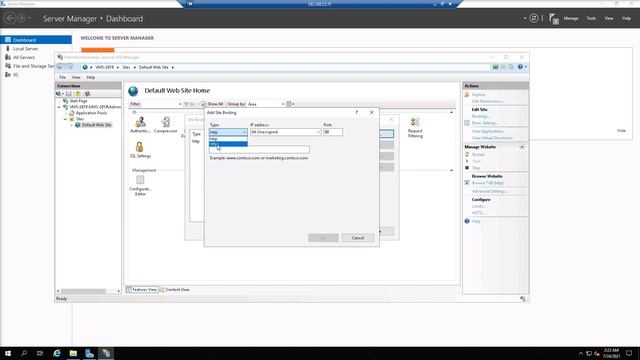Open the Request Filtering feature icon
The height and width of the screenshot is (360, 640).
415,127
